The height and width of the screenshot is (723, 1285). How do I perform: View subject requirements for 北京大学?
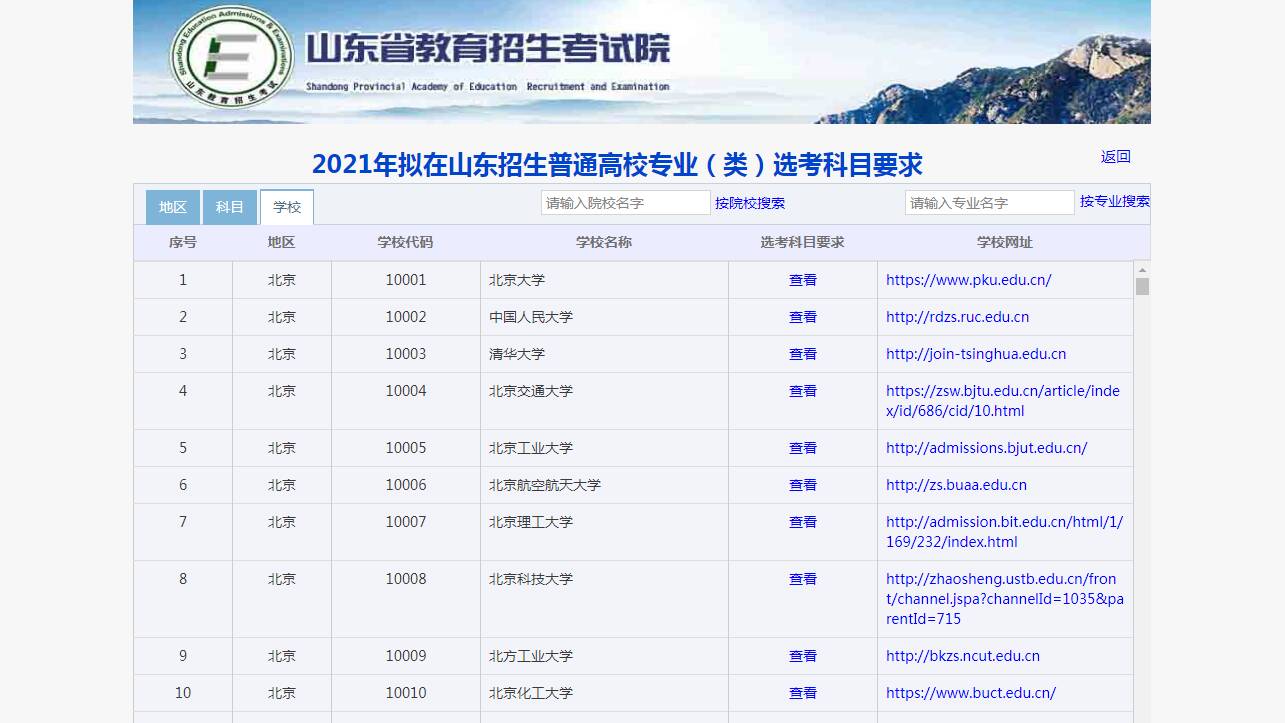tap(803, 280)
